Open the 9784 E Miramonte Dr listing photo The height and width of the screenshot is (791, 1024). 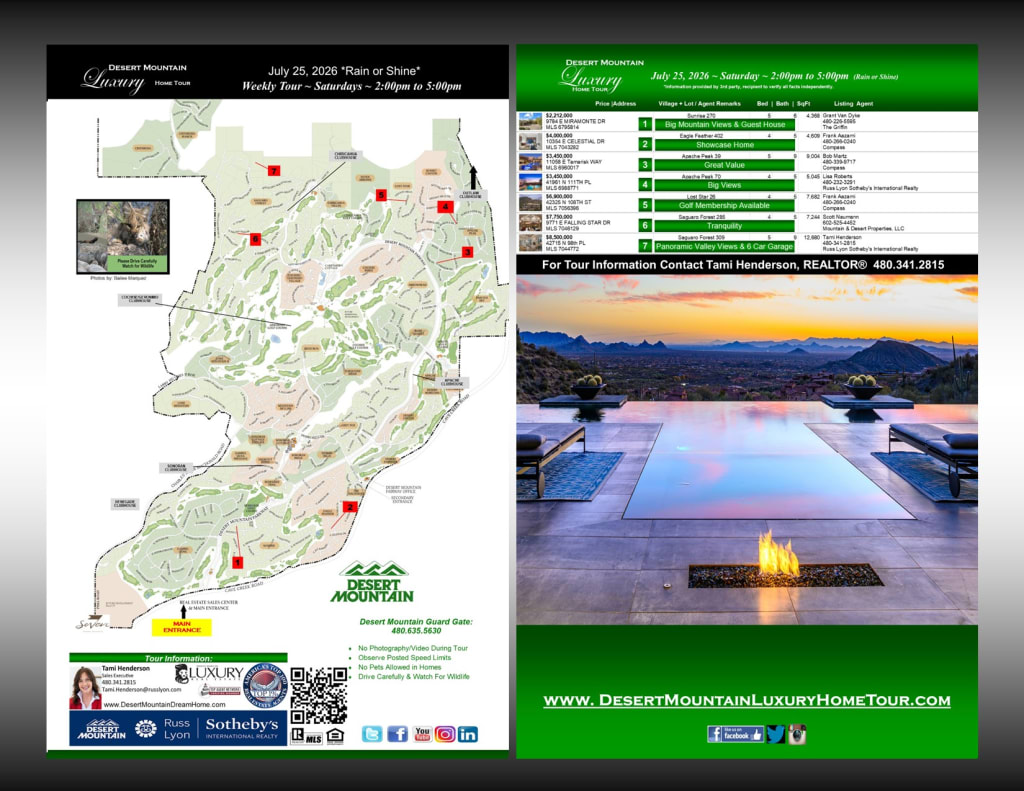tap(530, 121)
